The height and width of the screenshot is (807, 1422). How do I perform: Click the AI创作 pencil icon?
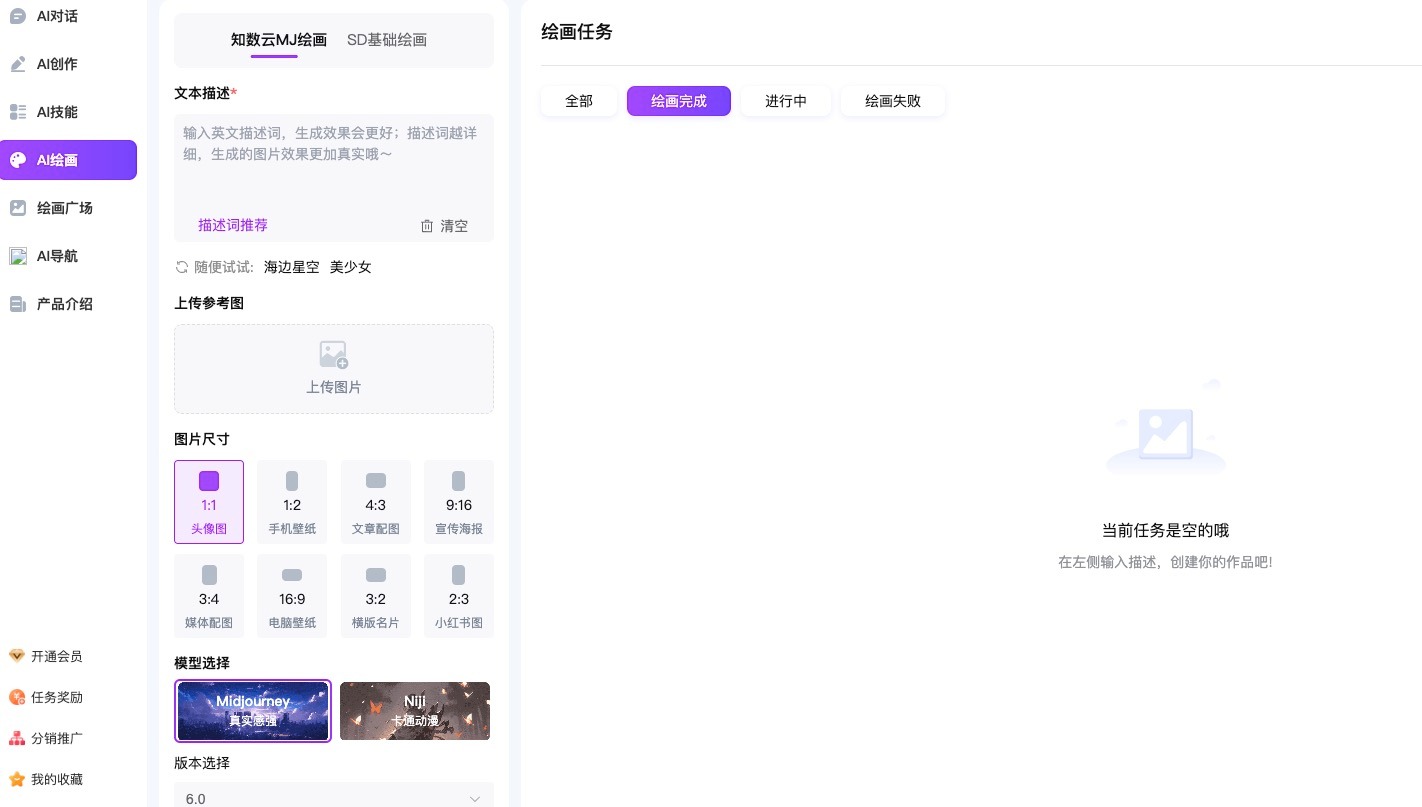click(18, 64)
